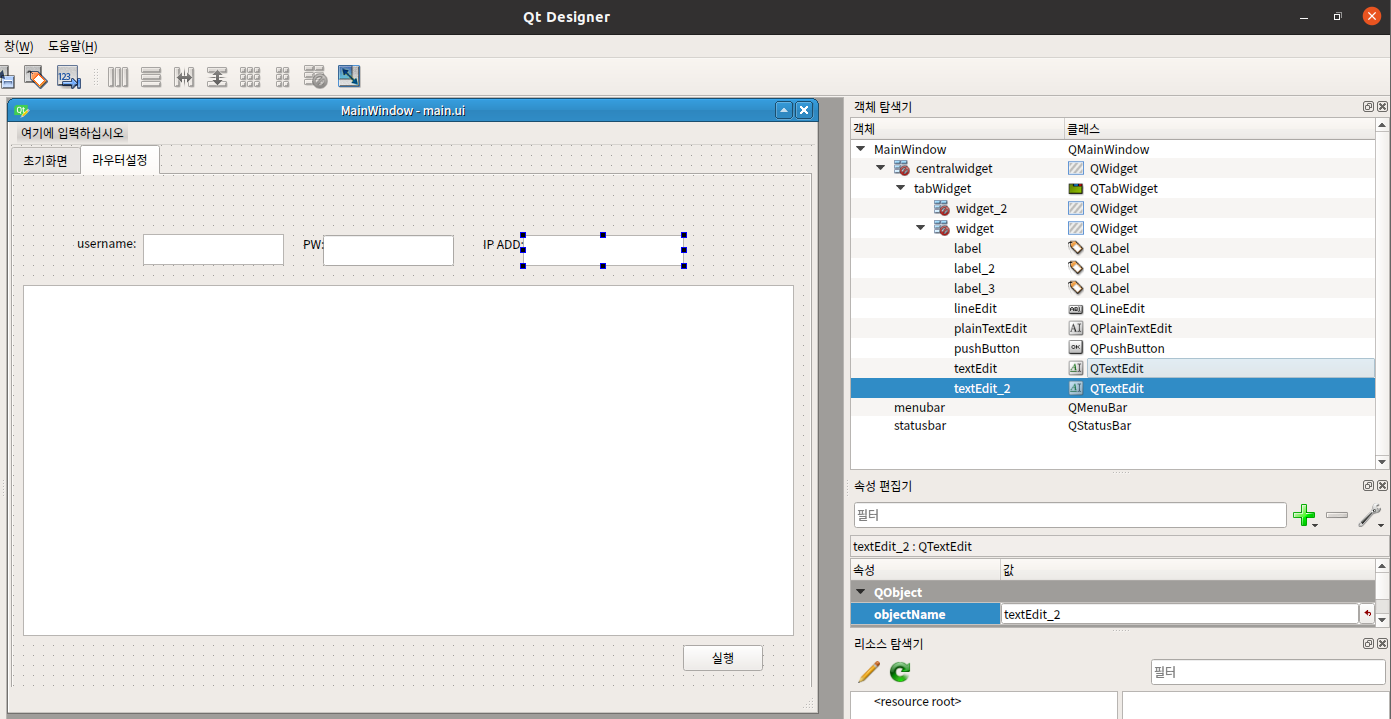Image resolution: width=1391 pixels, height=719 pixels.
Task: Click the resource browser 필터 field
Action: (1268, 672)
